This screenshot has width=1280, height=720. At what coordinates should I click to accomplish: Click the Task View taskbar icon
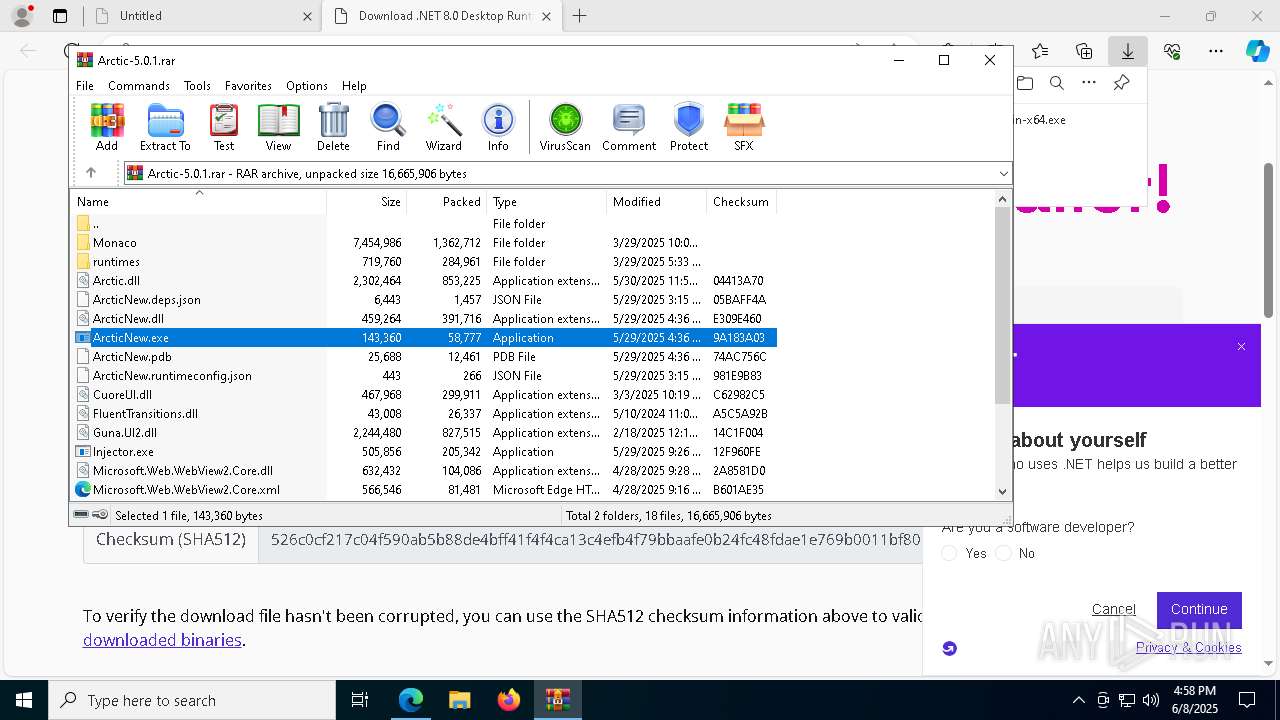coord(360,700)
